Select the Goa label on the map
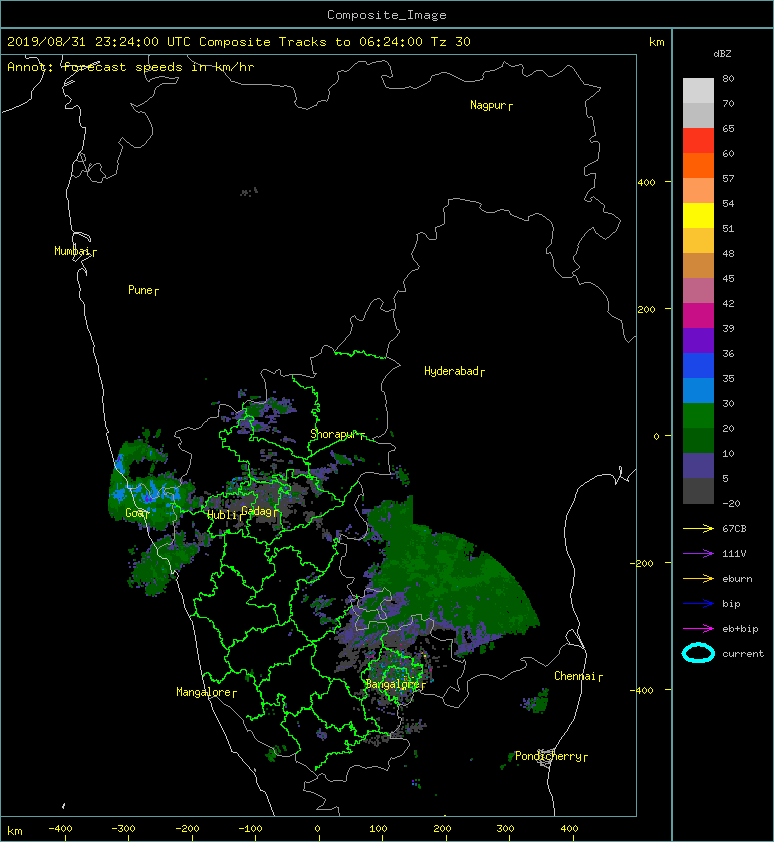The height and width of the screenshot is (842, 774). [x=134, y=513]
